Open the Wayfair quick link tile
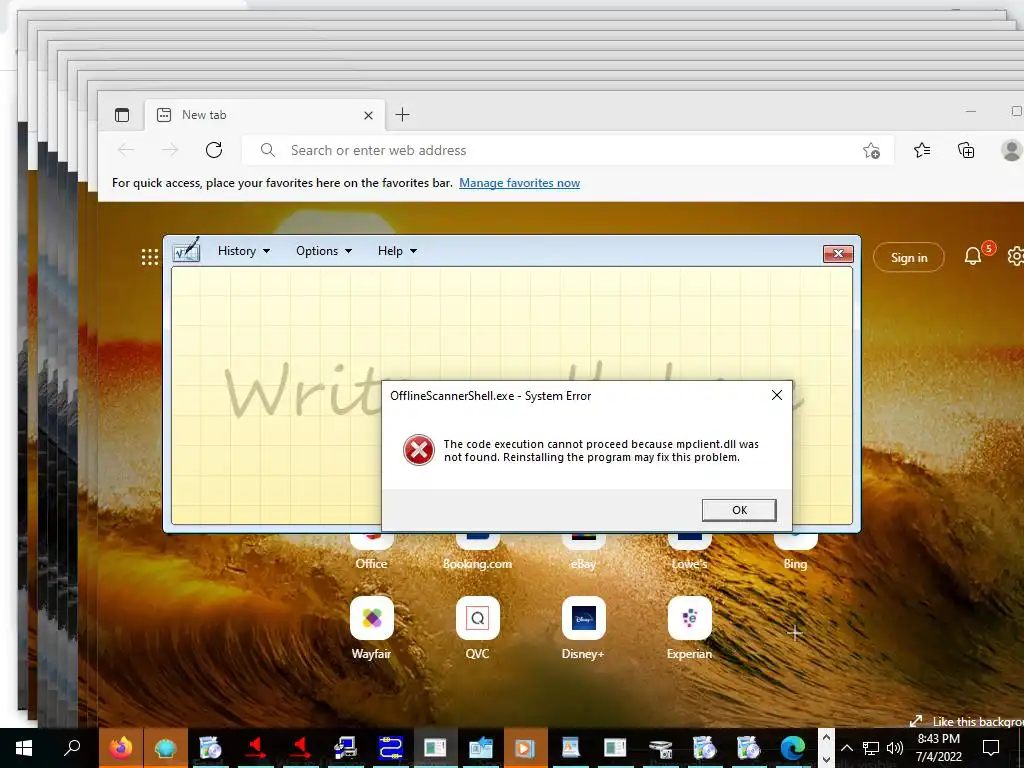Viewport: 1024px width, 768px height. click(x=372, y=618)
